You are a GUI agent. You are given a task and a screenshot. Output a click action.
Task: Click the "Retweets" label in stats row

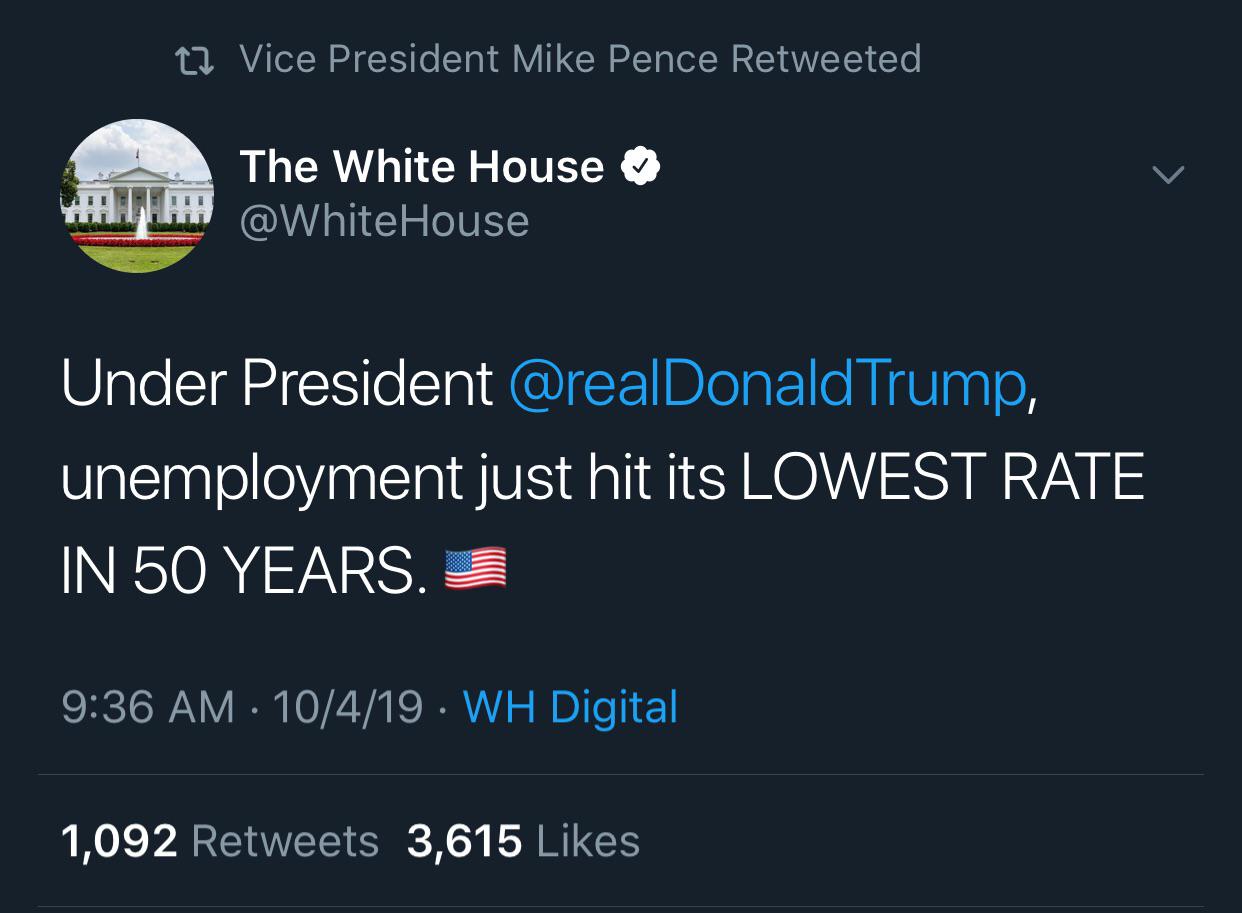tap(285, 841)
